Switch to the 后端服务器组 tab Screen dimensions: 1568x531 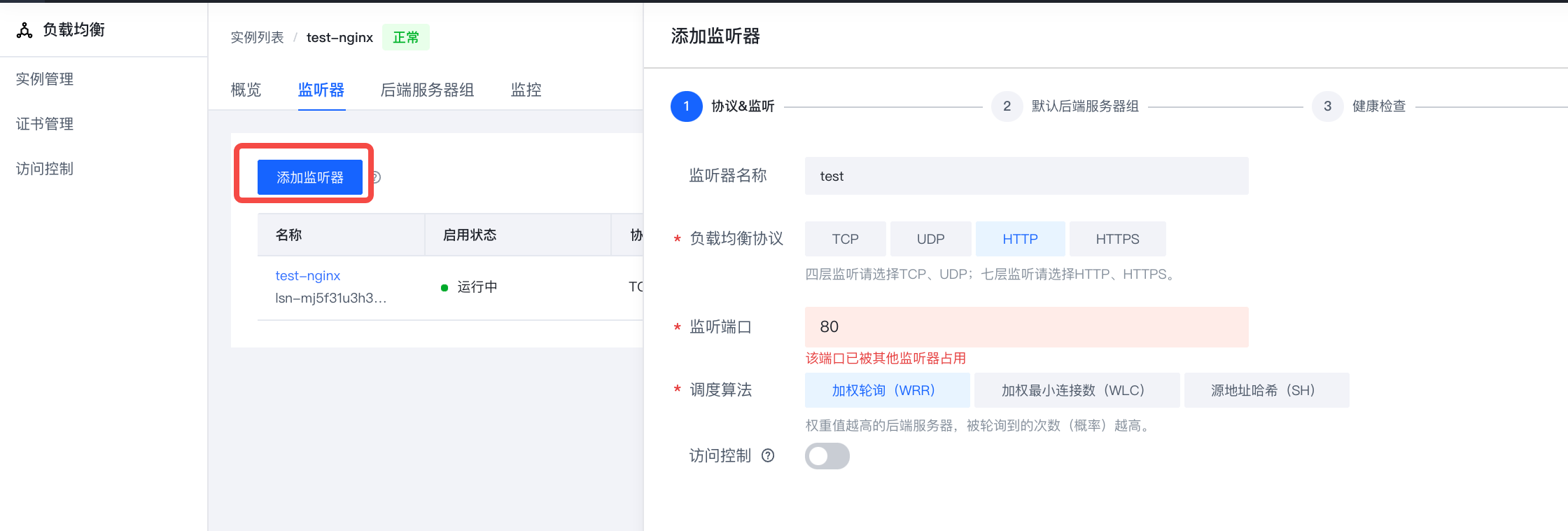pyautogui.click(x=427, y=90)
